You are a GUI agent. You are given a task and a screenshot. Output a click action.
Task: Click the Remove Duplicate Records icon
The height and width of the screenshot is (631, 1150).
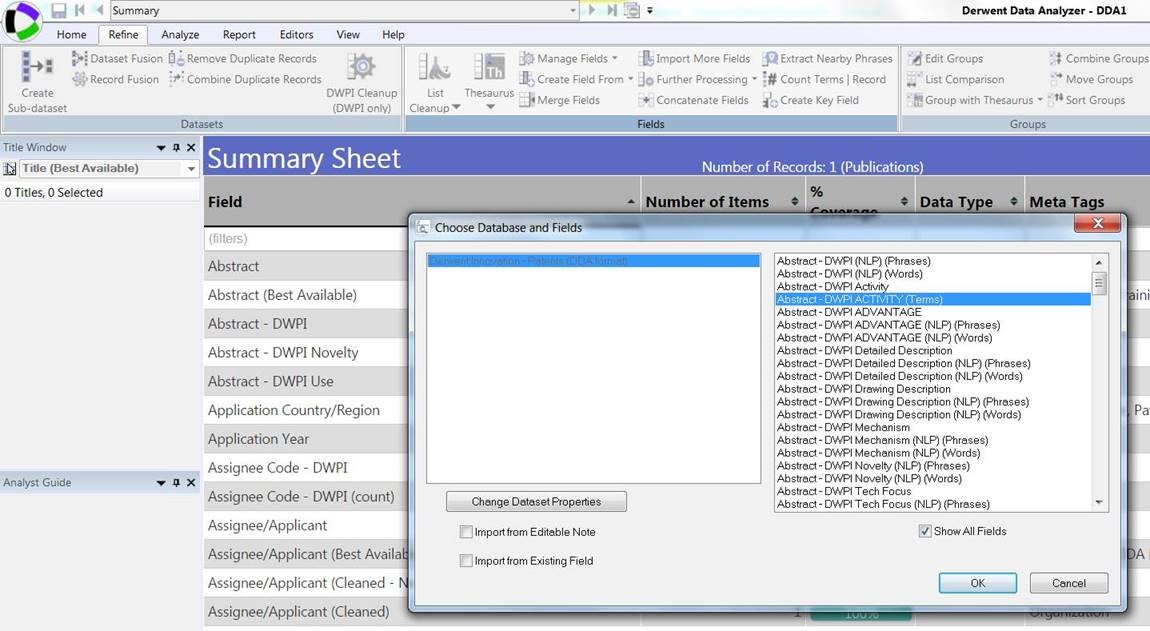(246, 58)
